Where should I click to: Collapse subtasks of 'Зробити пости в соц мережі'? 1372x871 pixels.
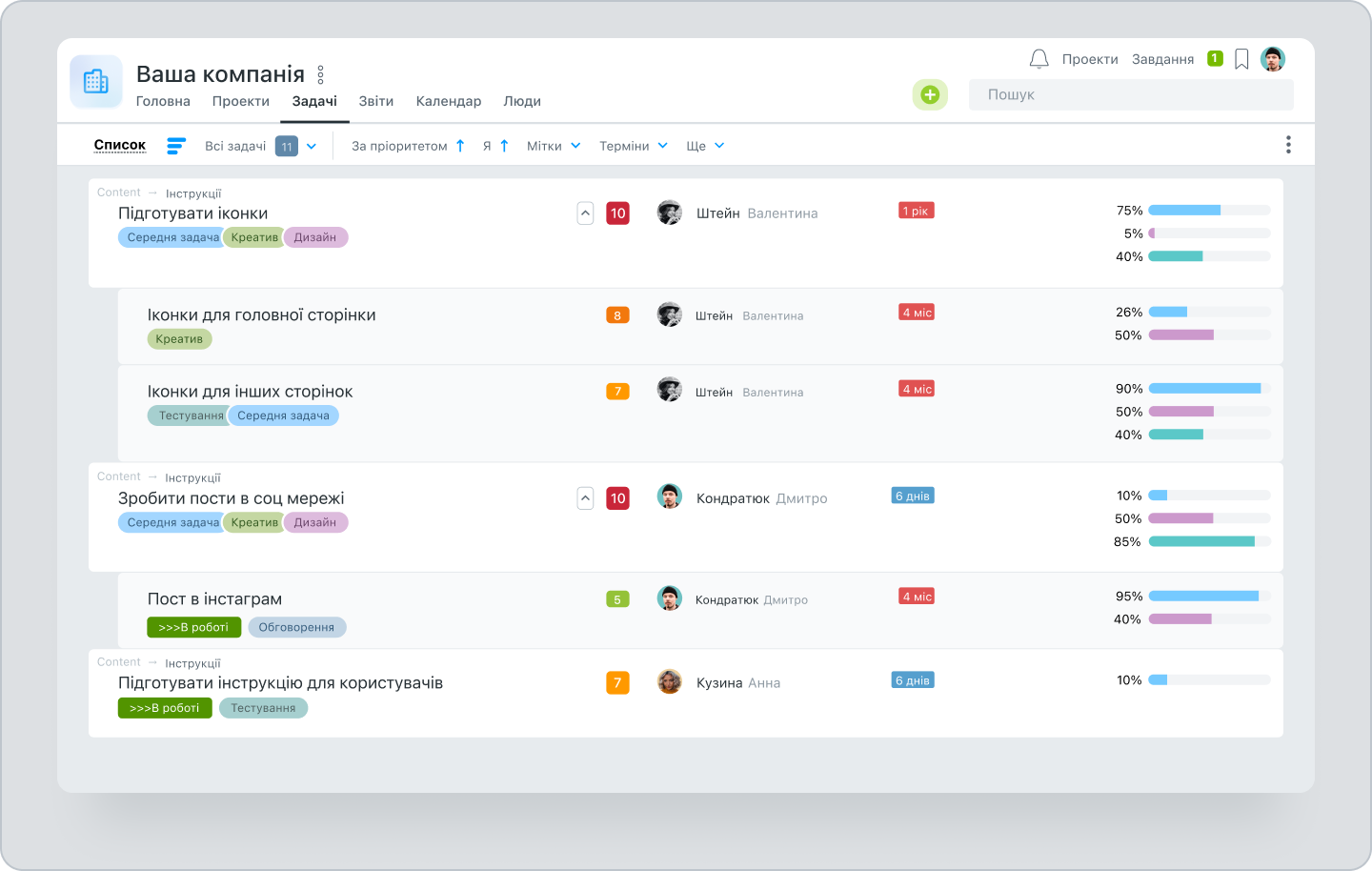[585, 498]
